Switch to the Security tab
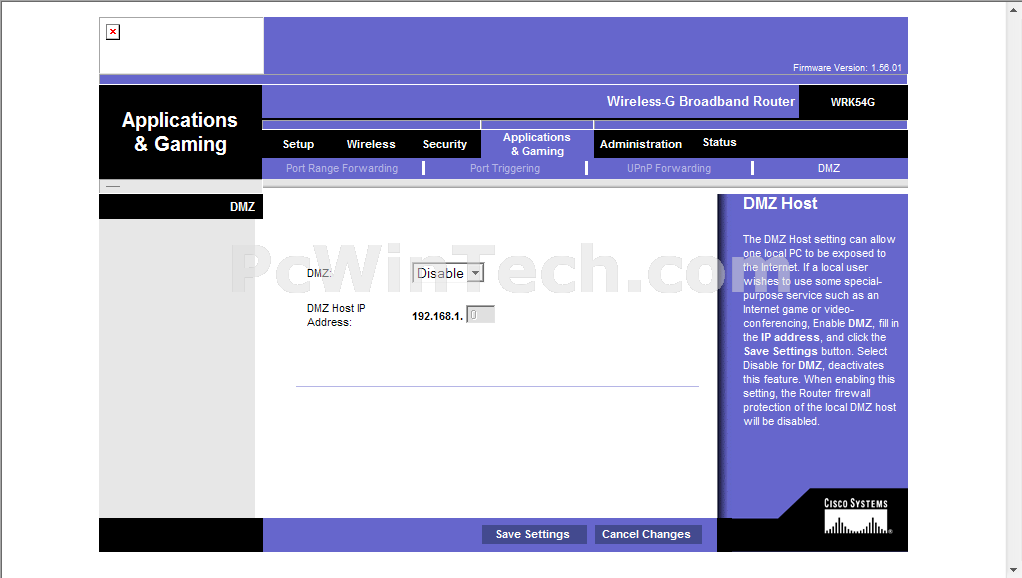Image resolution: width=1022 pixels, height=578 pixels. 445,144
